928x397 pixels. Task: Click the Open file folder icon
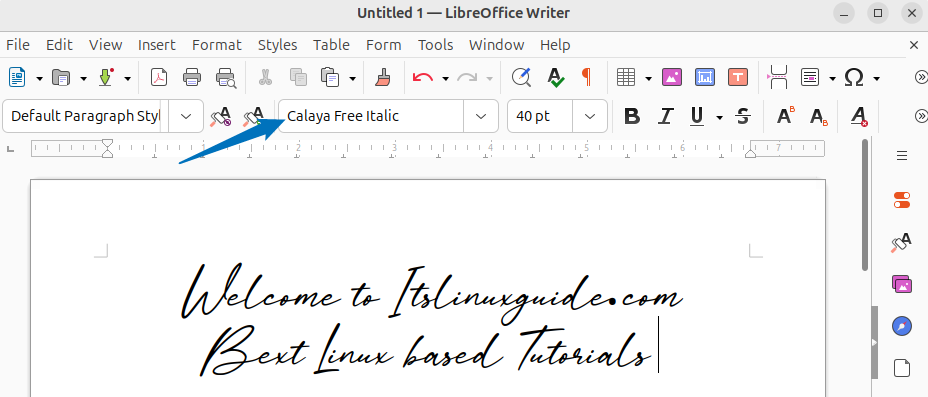(61, 77)
